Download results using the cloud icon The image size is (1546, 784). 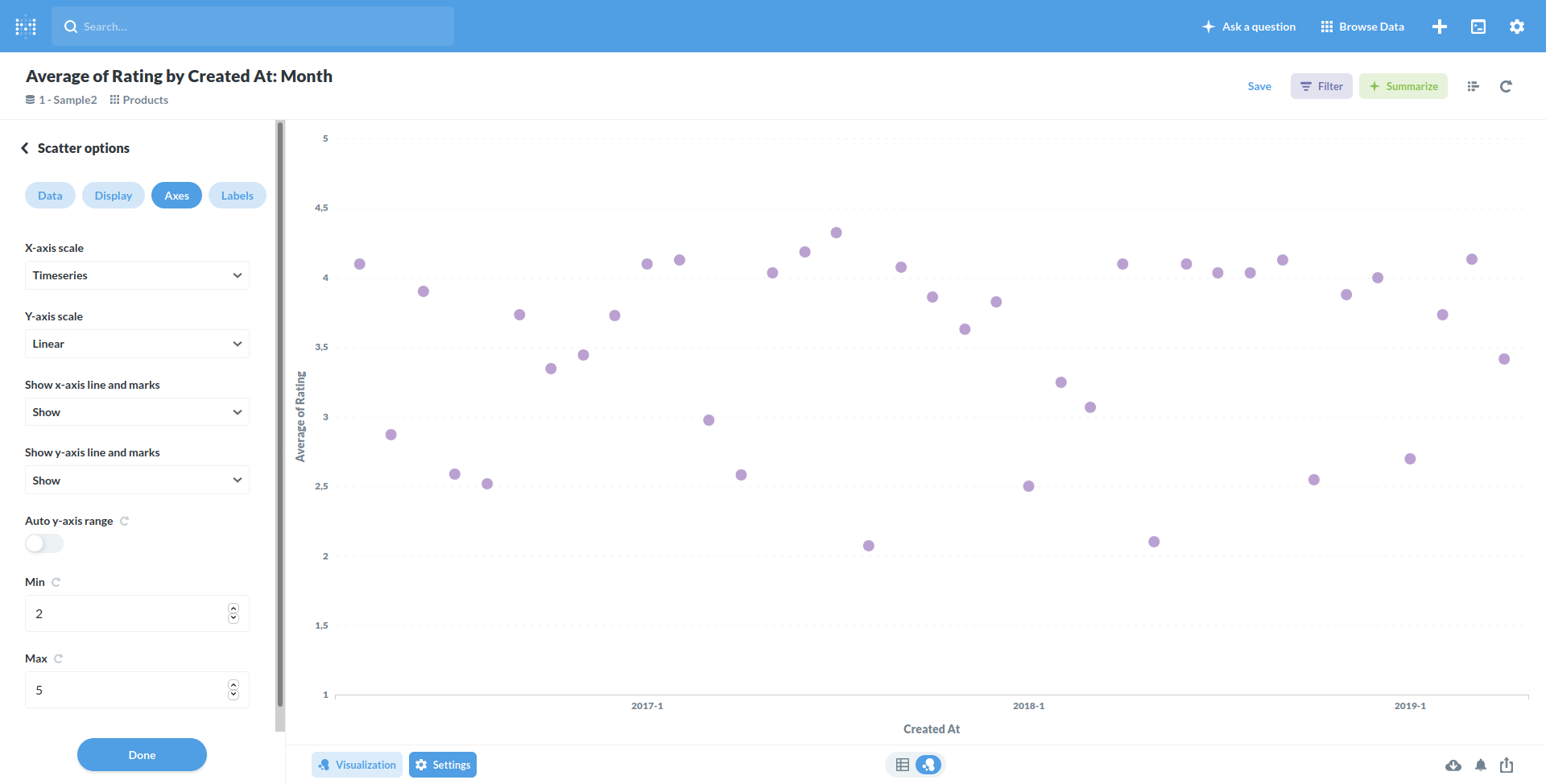1453,765
